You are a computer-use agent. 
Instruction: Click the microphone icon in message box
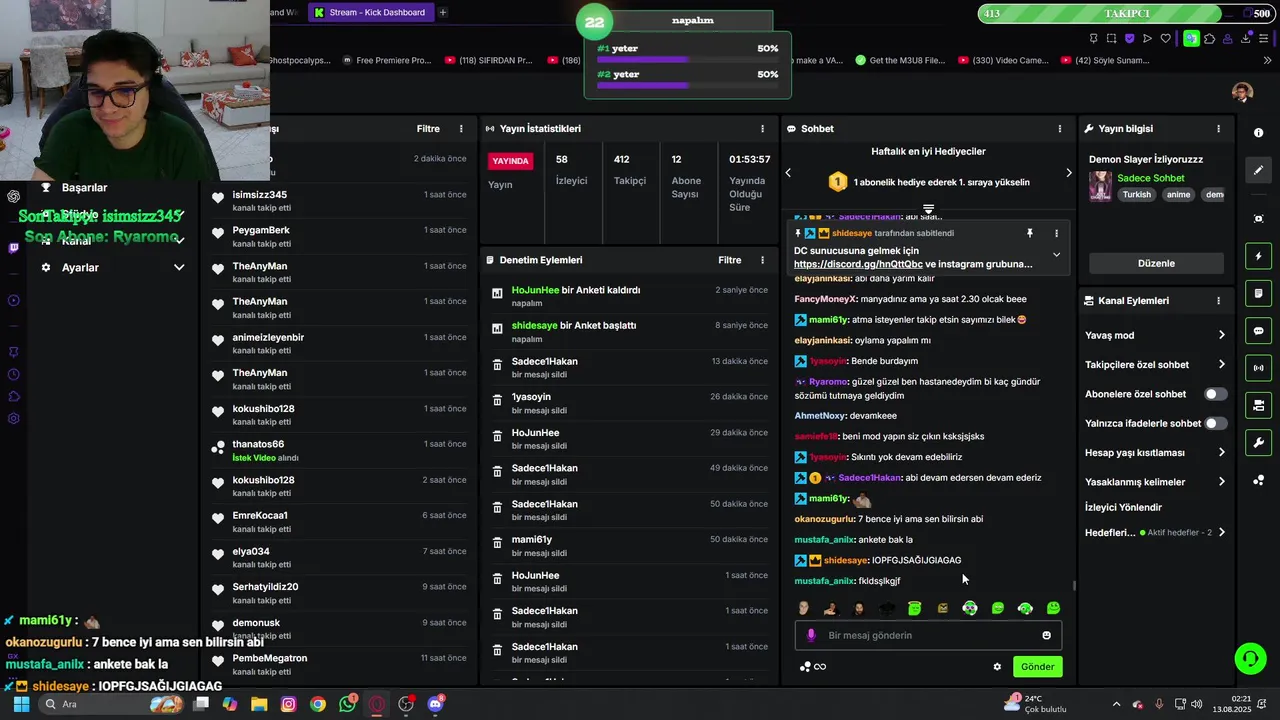pyautogui.click(x=811, y=635)
